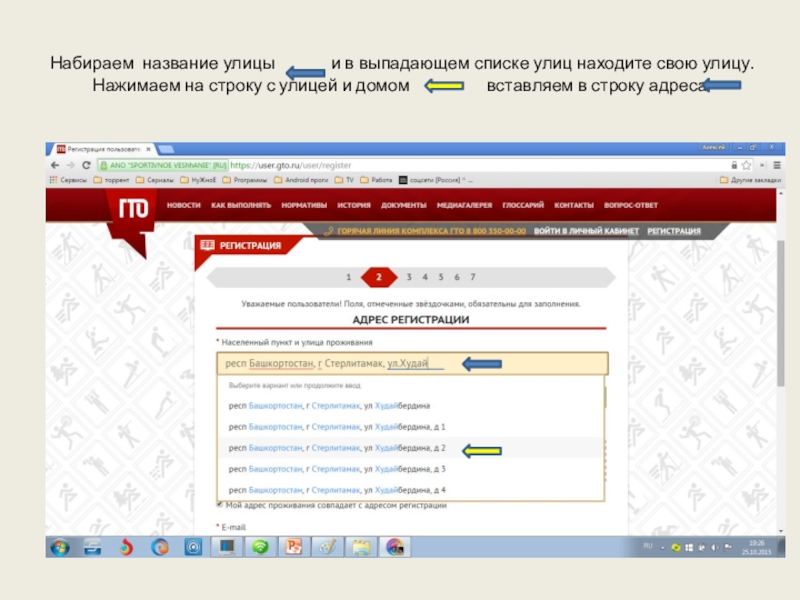Click the RU language indicator in tray

[x=648, y=546]
